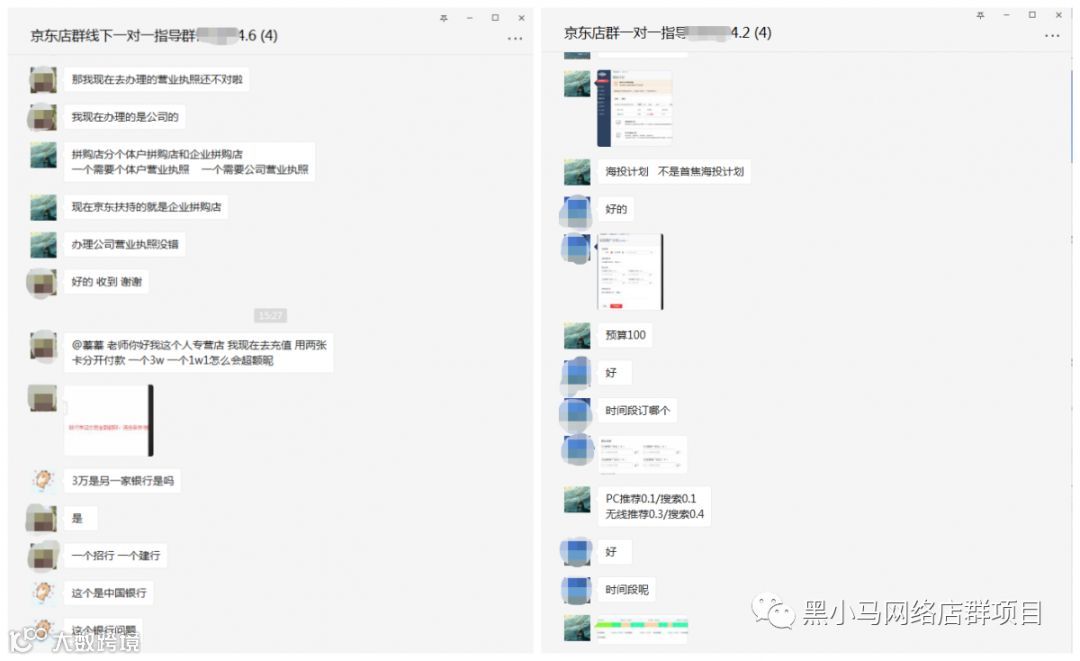Select message 3万是另一家银行是吗
Image resolution: width=1080 pixels, height=661 pixels.
123,481
